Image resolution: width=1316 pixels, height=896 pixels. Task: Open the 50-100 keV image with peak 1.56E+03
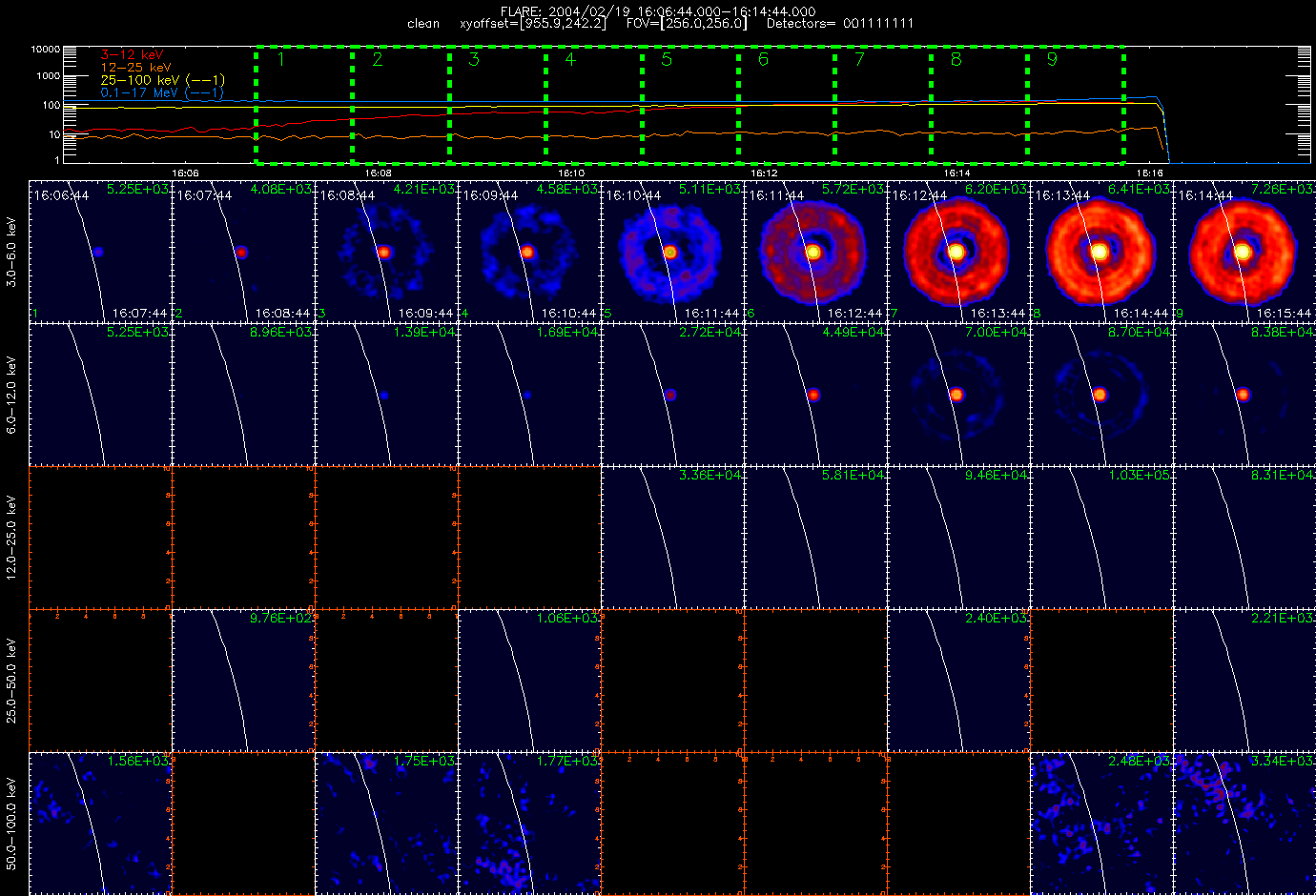[101, 824]
